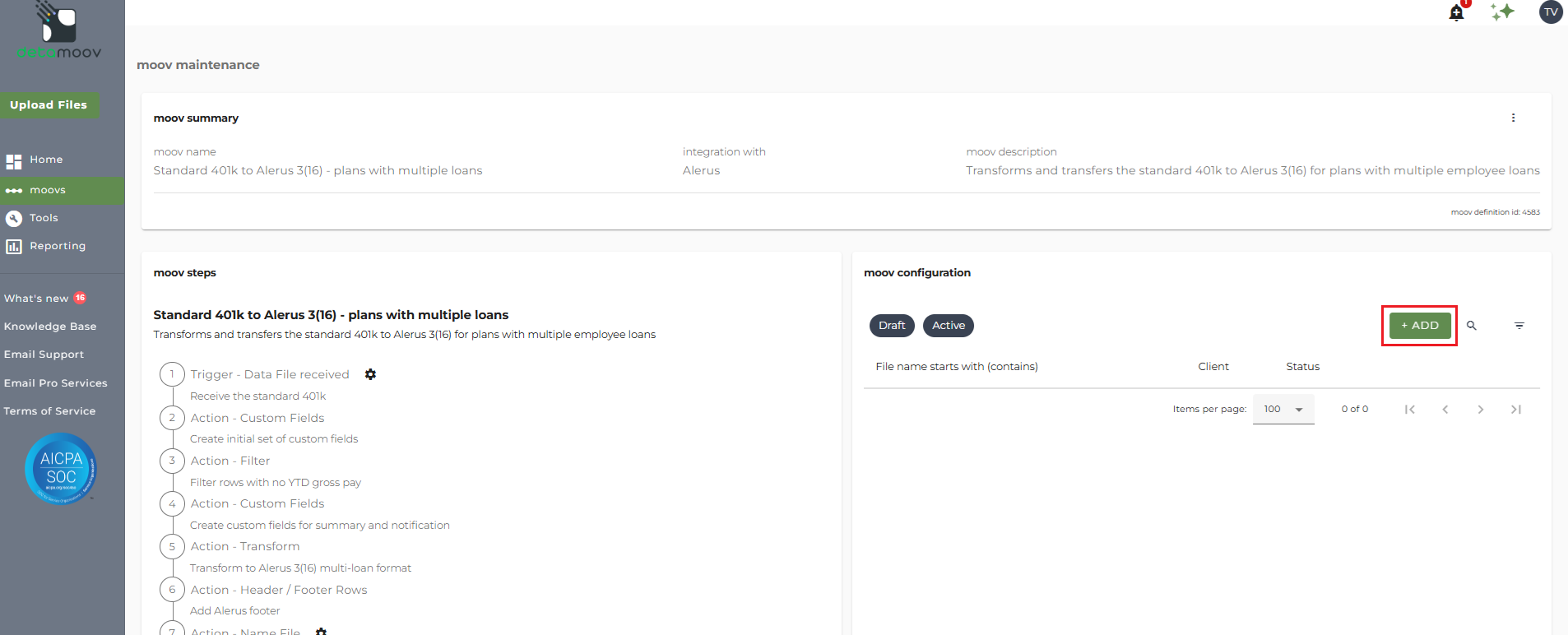Open settings gear for Trigger step

click(371, 374)
